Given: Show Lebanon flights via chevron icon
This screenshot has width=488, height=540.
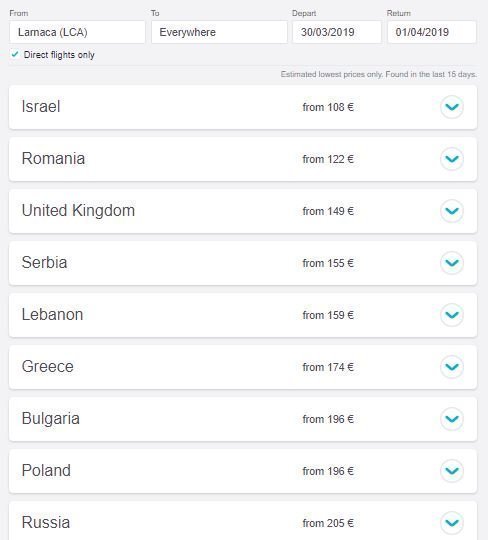Looking at the screenshot, I should coord(451,315).
